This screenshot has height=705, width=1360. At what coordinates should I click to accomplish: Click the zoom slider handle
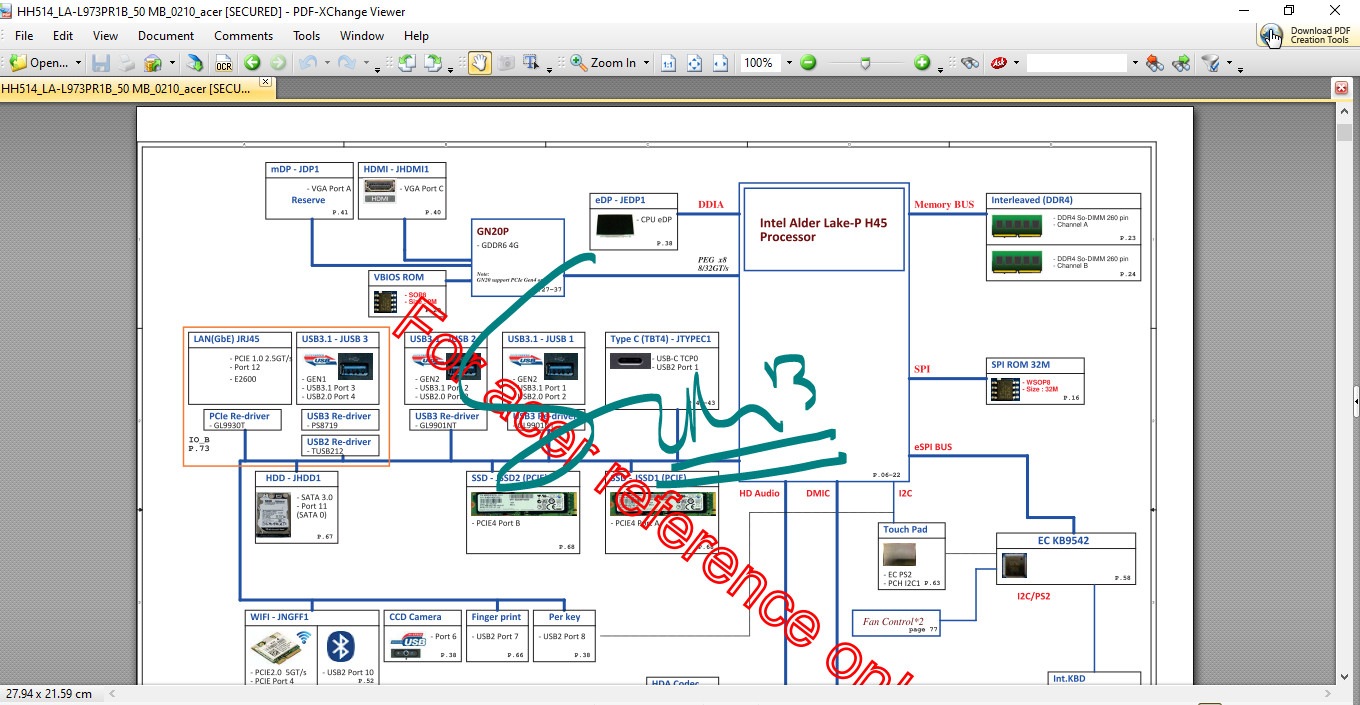point(866,63)
